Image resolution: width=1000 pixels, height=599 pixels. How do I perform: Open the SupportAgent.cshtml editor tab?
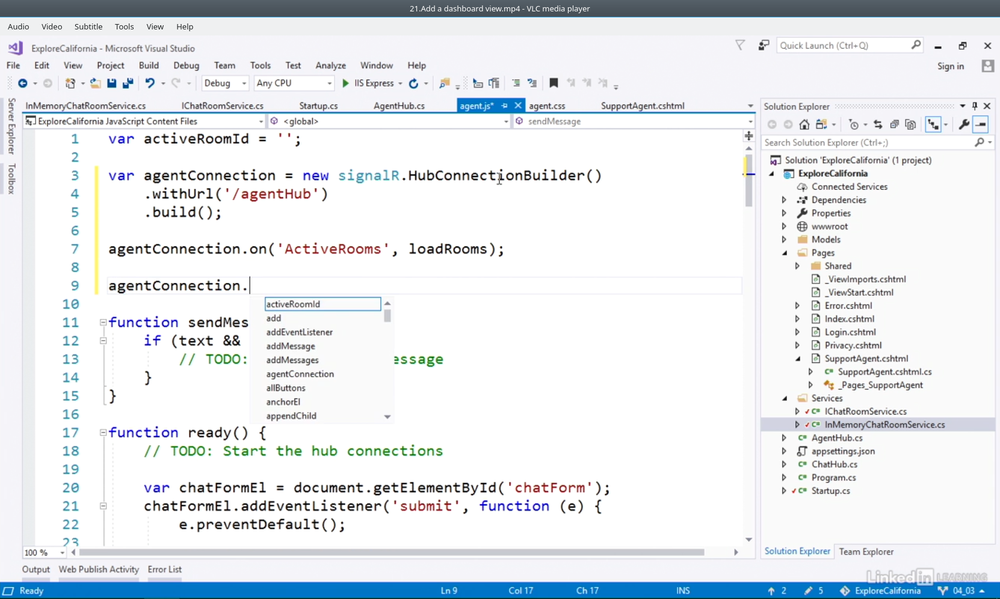(642, 106)
